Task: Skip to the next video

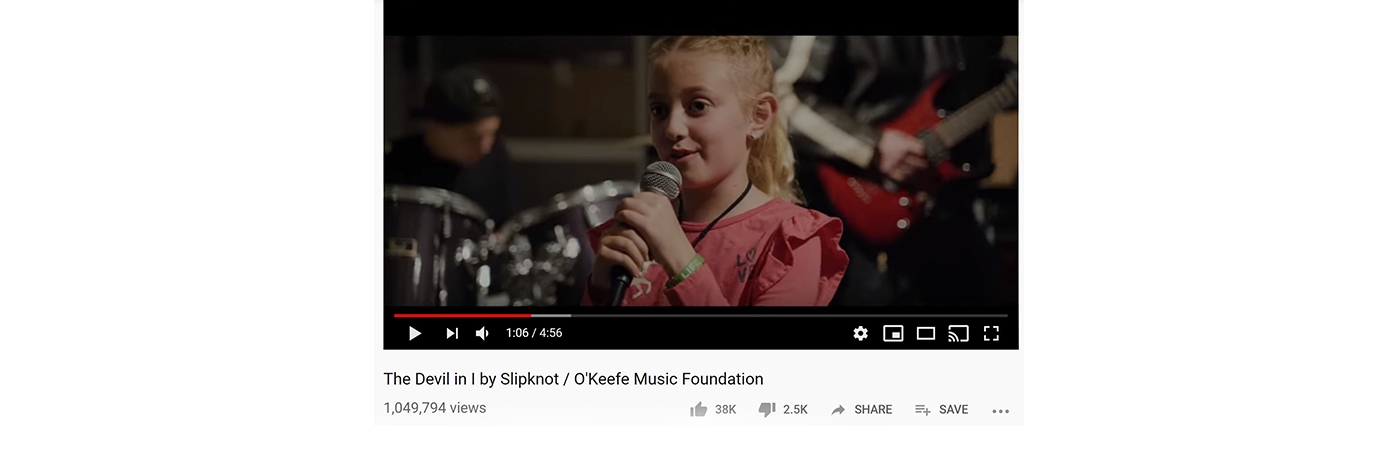Action: (452, 333)
